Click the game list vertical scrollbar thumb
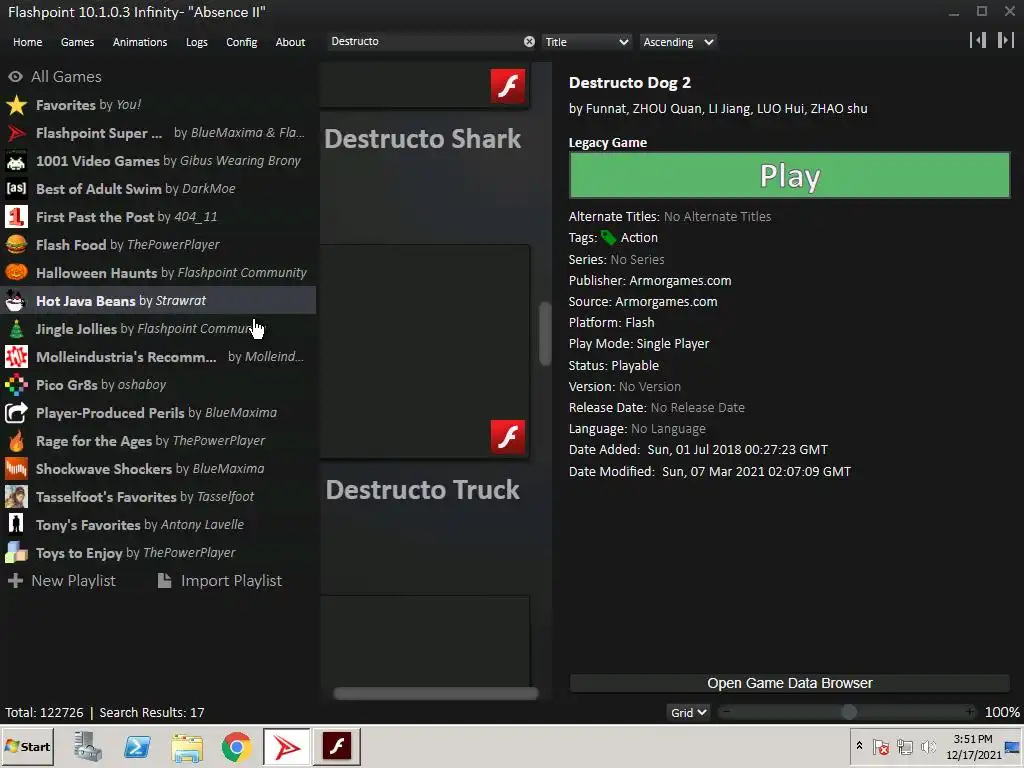Screen dimensions: 1024x768 [545, 334]
